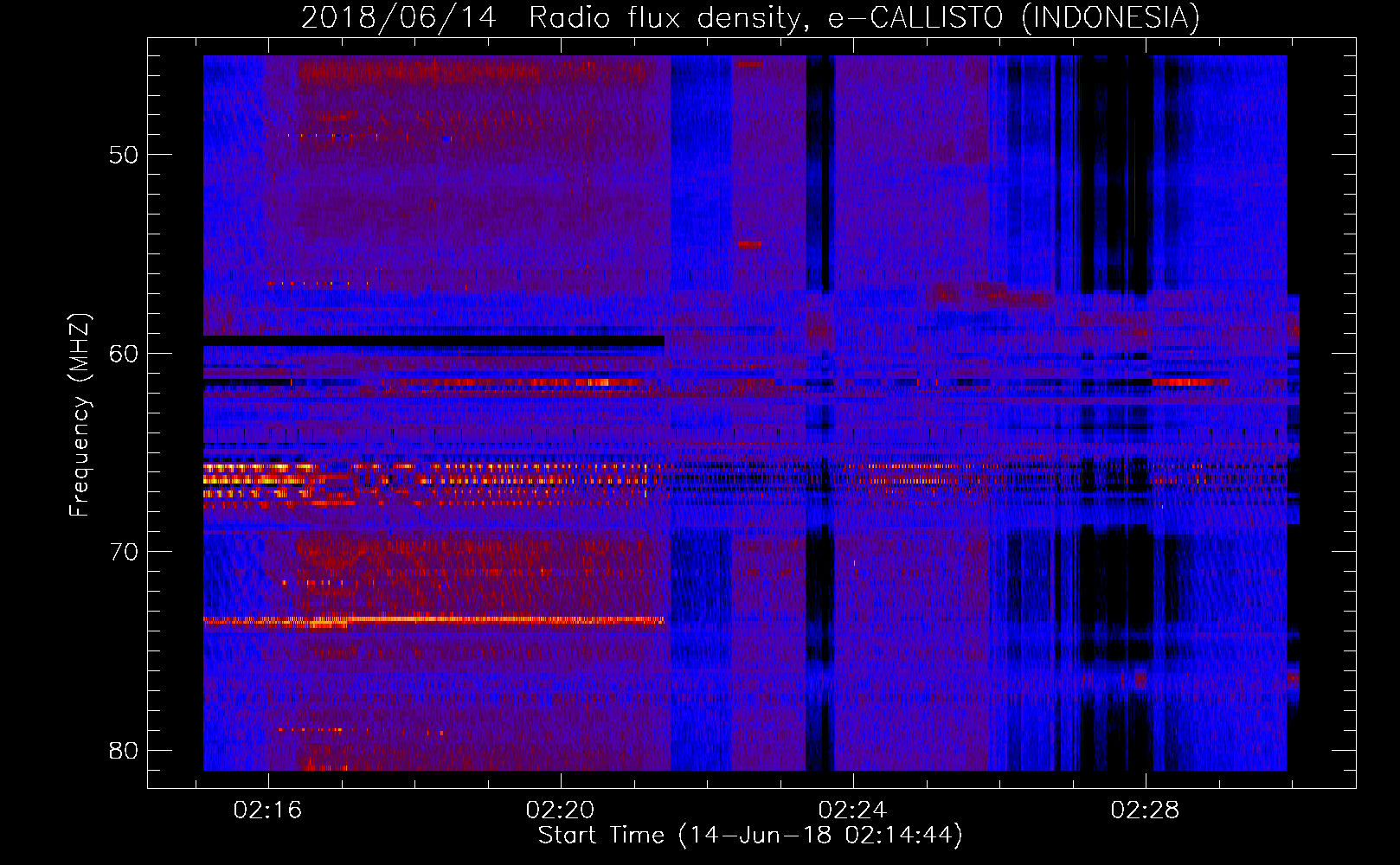Click the time tick label "02:20"
Image resolution: width=1400 pixels, height=865 pixels.
[x=561, y=810]
